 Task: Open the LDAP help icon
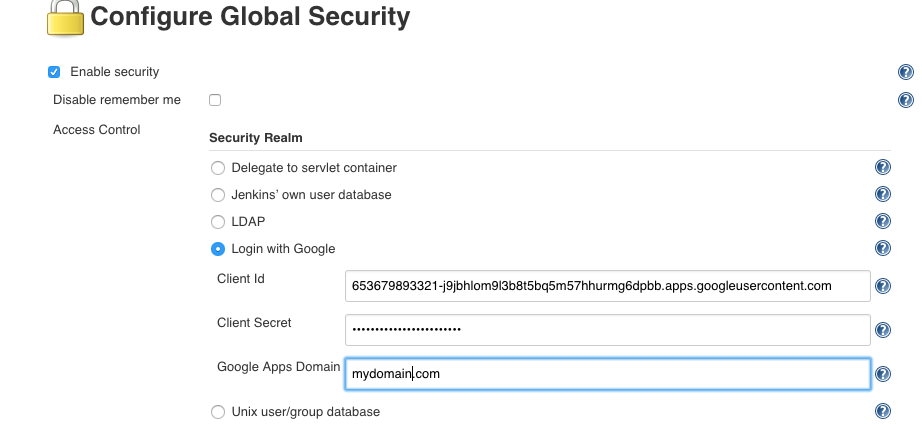coord(883,221)
